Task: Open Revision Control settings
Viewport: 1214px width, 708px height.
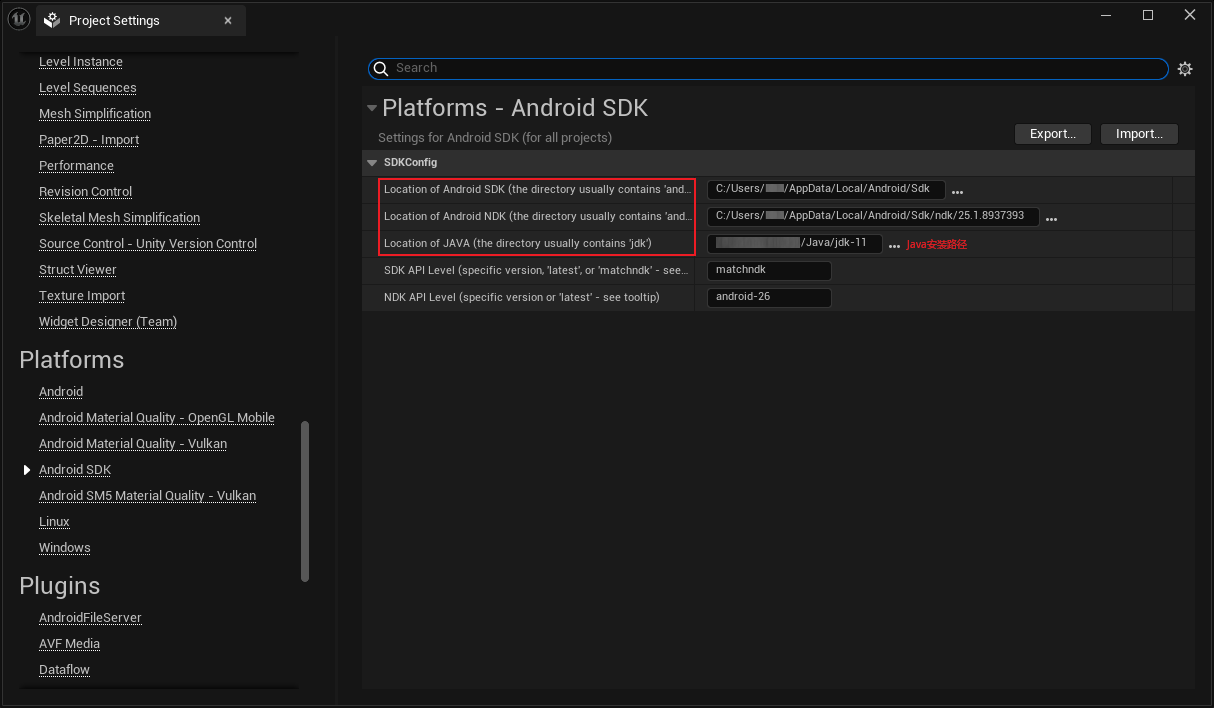Action: point(85,192)
